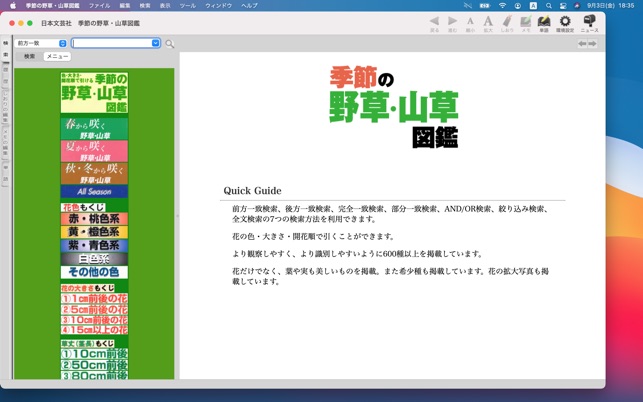Click the 戻る back arrow toolbar icon

tap(434, 21)
